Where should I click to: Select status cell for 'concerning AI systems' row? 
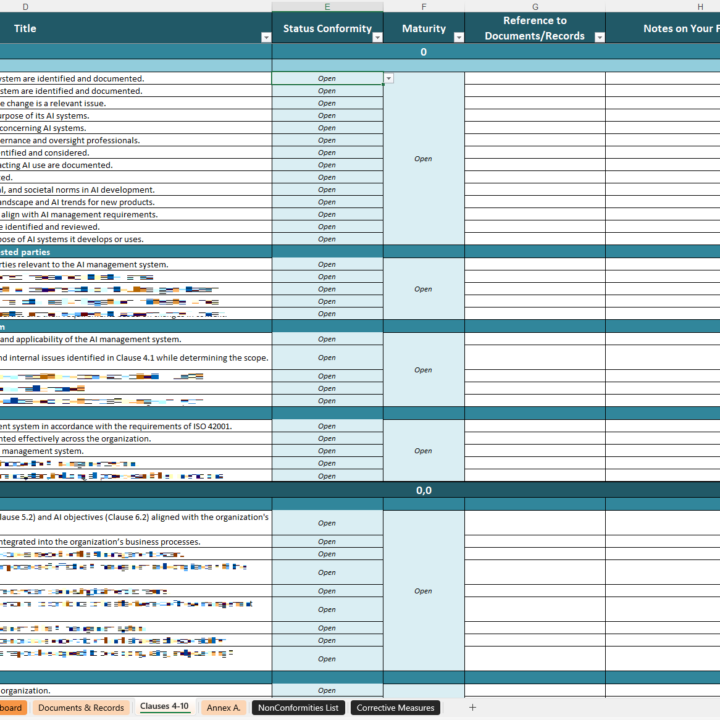click(x=327, y=128)
